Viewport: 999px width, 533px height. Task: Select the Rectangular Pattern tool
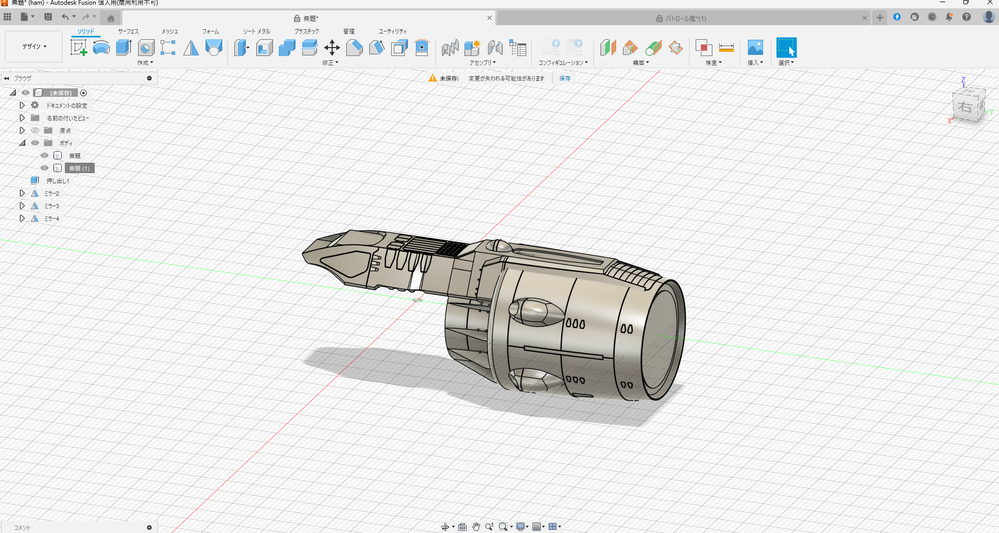pyautogui.click(x=168, y=48)
